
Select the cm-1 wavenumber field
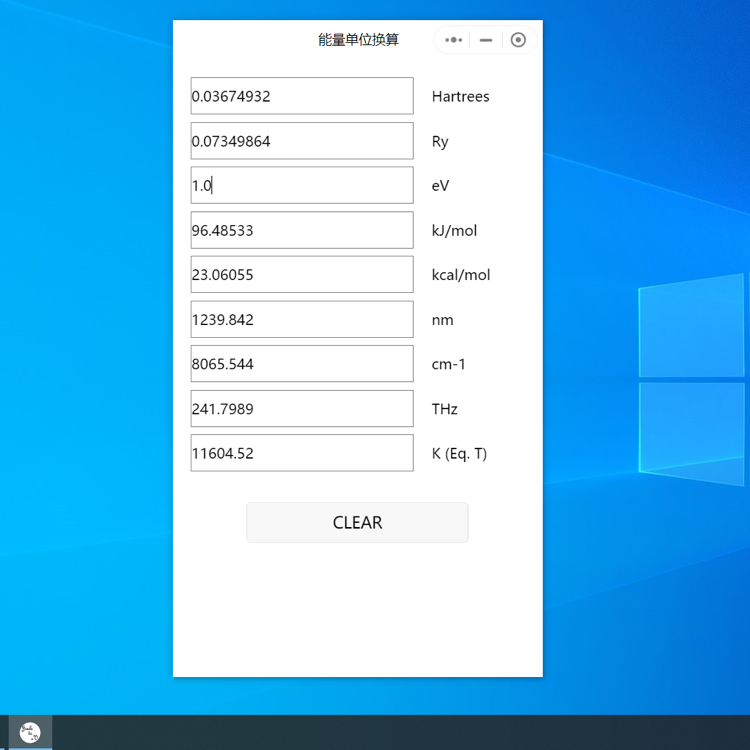tap(302, 364)
